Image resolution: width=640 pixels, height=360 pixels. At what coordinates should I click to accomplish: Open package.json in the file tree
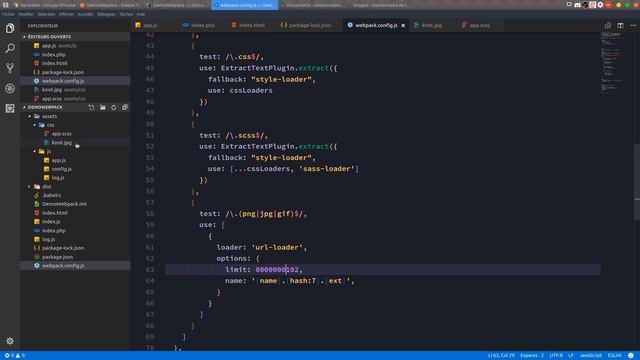point(76,257)
